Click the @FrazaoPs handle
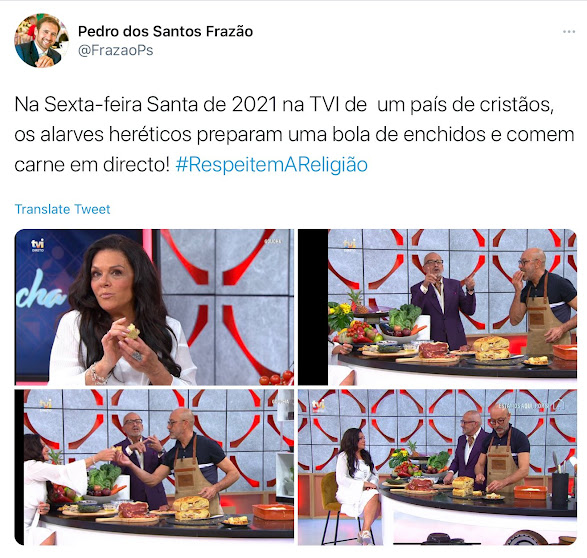 (x=115, y=51)
